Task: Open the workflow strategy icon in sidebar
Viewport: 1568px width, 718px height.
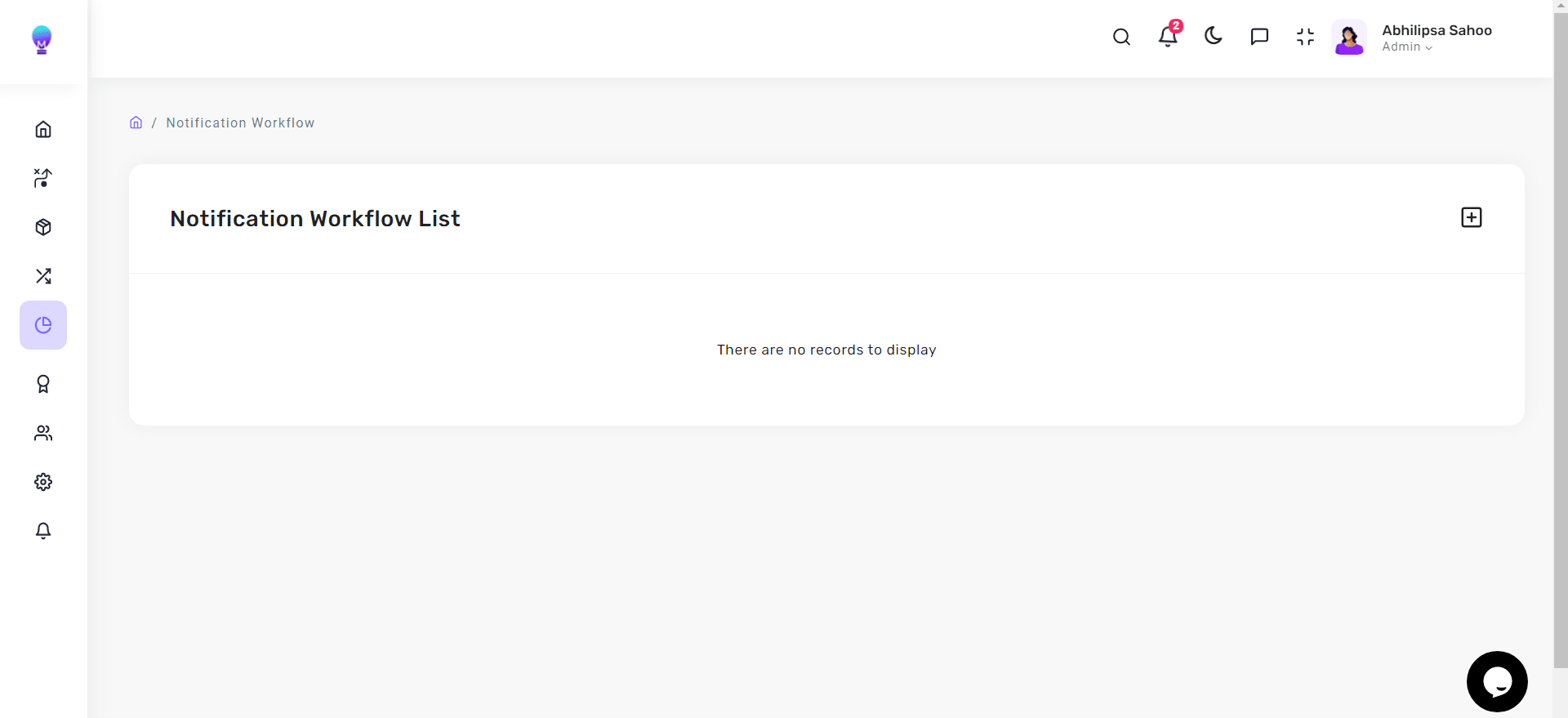Action: (x=42, y=178)
